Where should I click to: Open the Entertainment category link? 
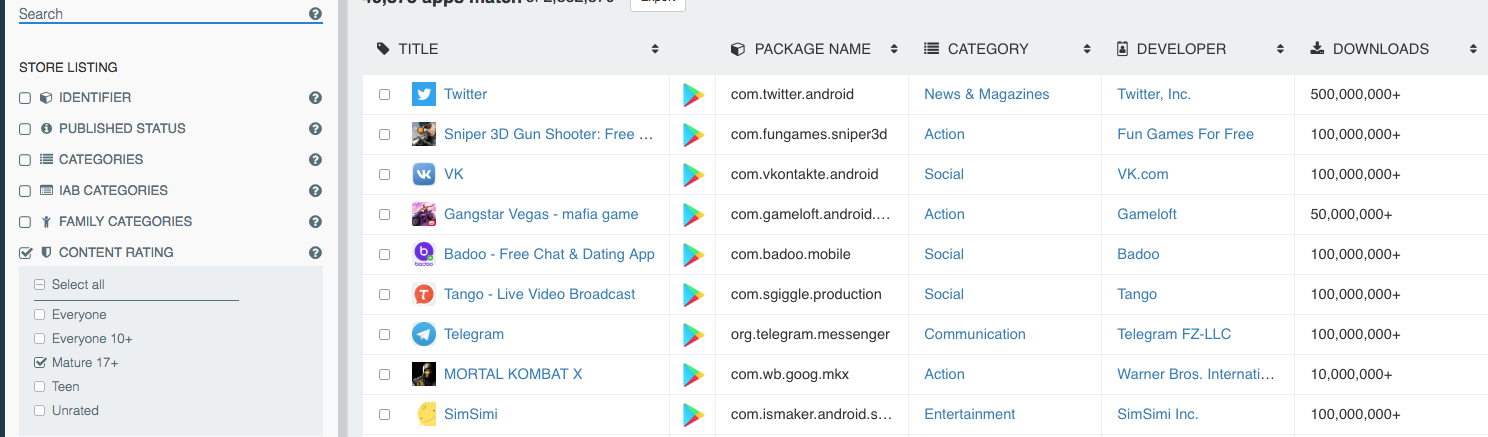(x=970, y=414)
